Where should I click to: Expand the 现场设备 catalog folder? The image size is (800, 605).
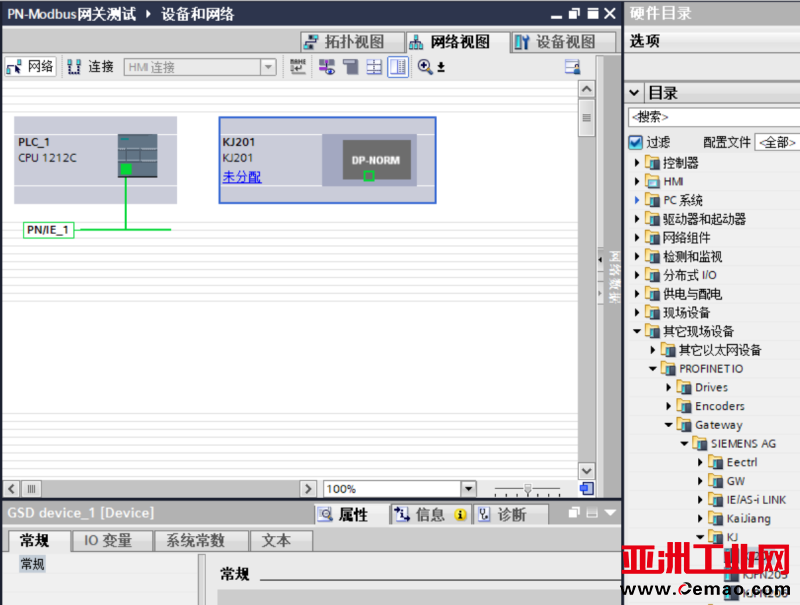pyautogui.click(x=637, y=312)
